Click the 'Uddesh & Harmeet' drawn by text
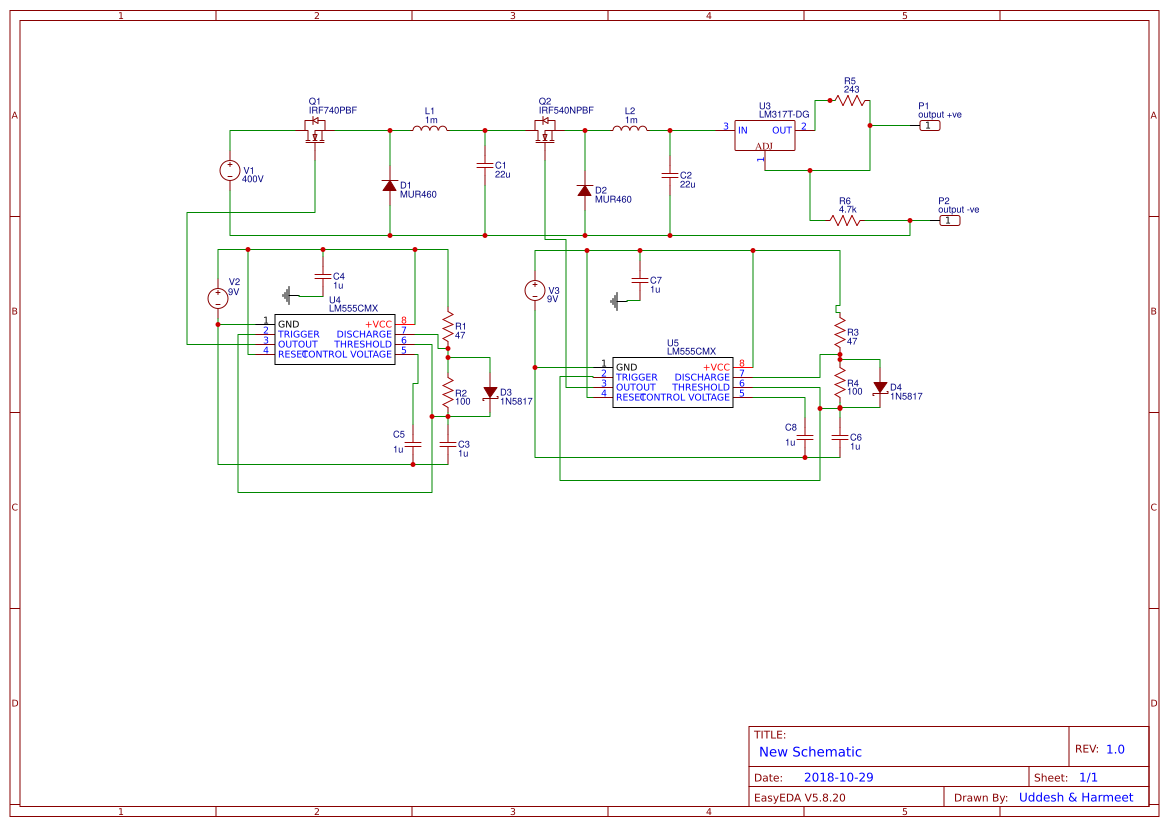This screenshot has width=1169, height=827. click(1075, 797)
